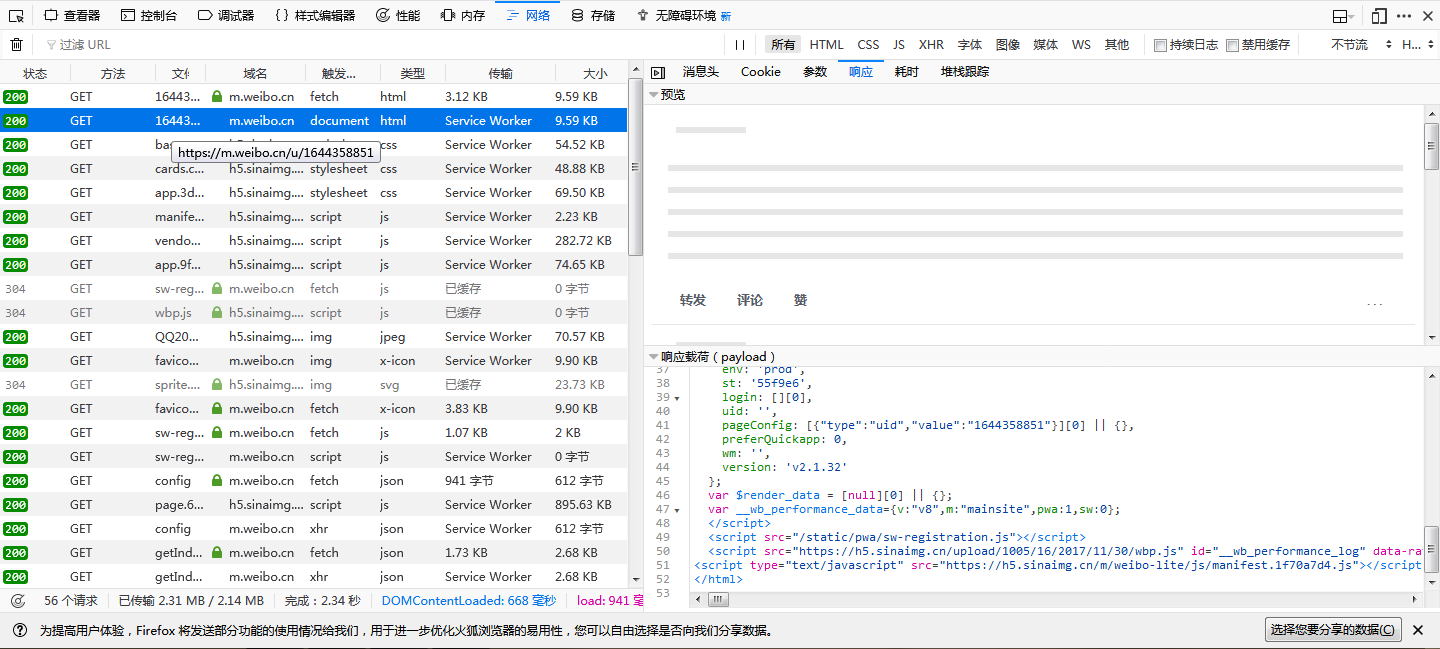Click lock icon on the getInd fetch row
This screenshot has width=1440, height=649.
click(217, 552)
